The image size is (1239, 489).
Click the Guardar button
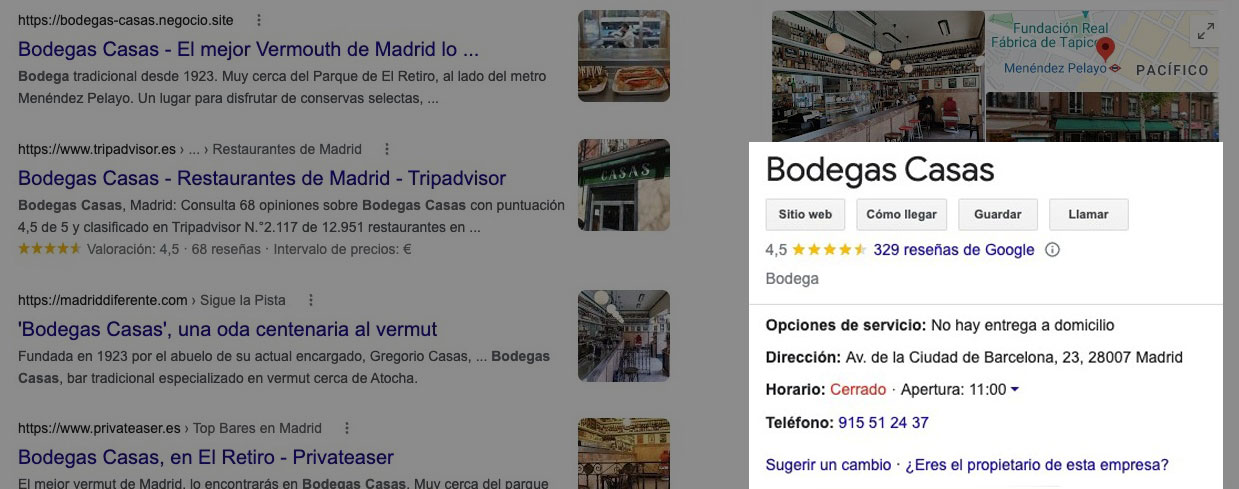998,214
